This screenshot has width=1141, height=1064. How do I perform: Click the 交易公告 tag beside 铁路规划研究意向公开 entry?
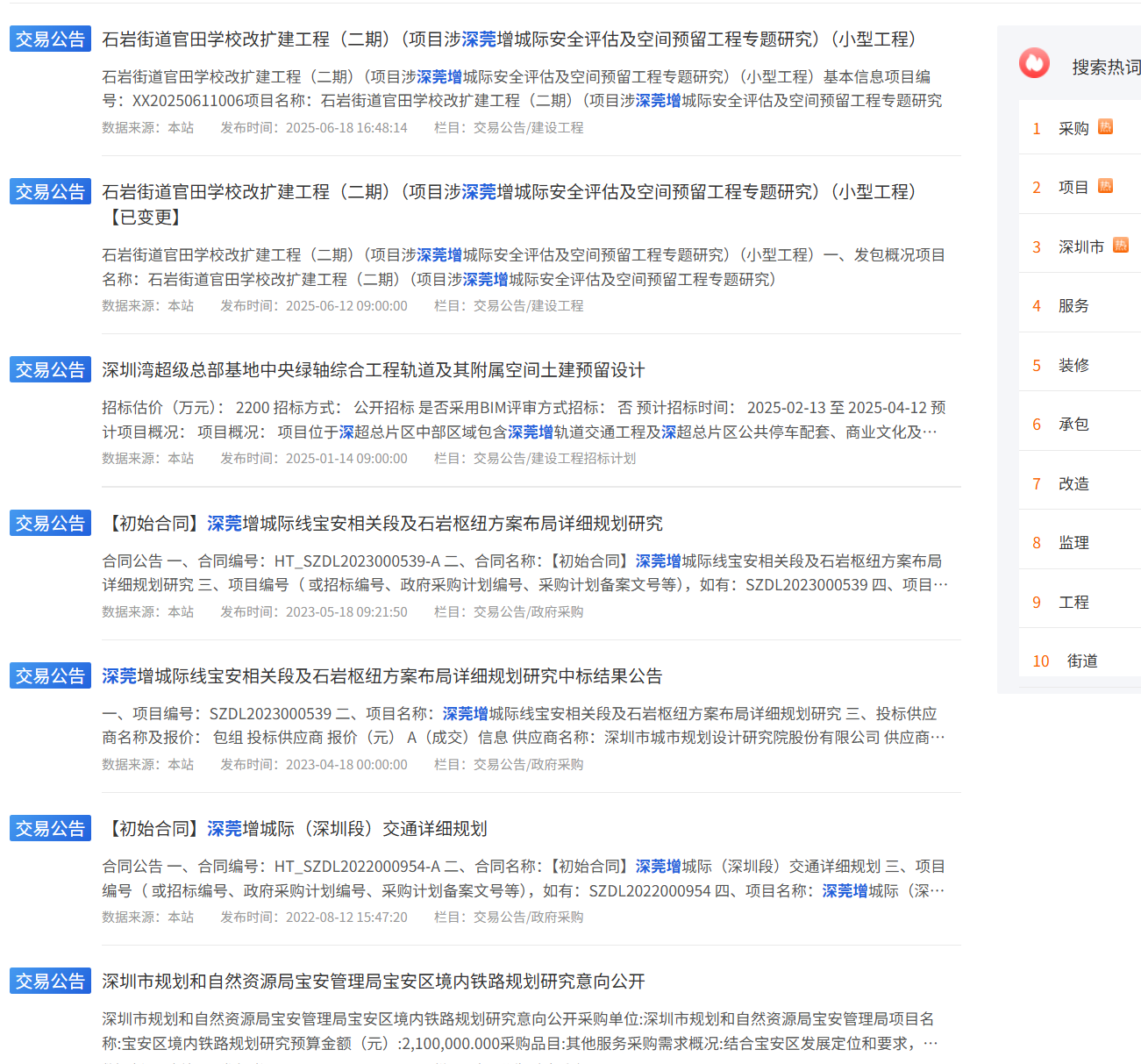pyautogui.click(x=50, y=982)
